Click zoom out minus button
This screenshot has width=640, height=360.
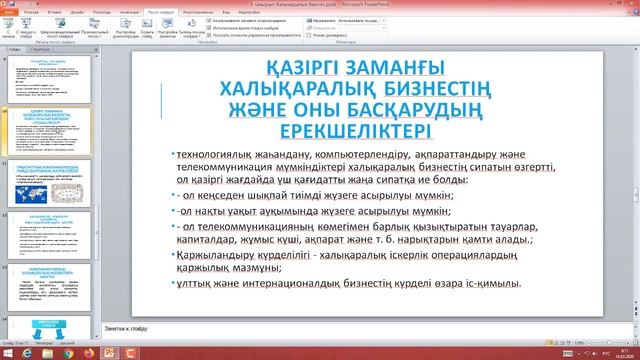[x=589, y=343]
